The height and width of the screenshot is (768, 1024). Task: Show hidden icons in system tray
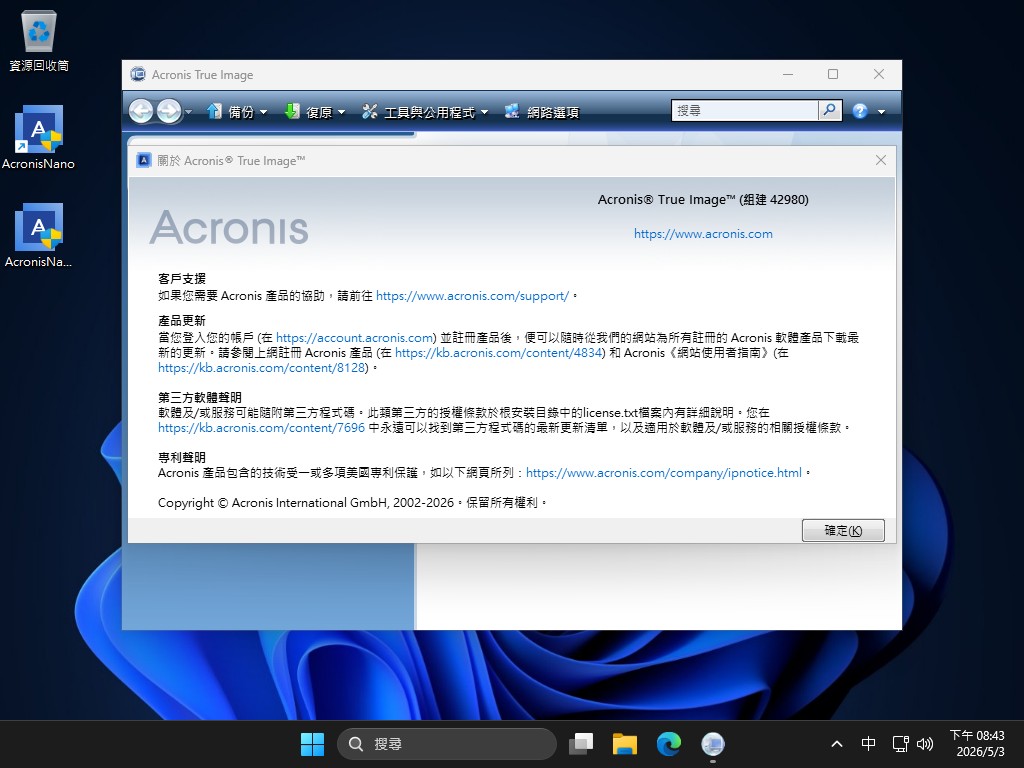point(837,744)
